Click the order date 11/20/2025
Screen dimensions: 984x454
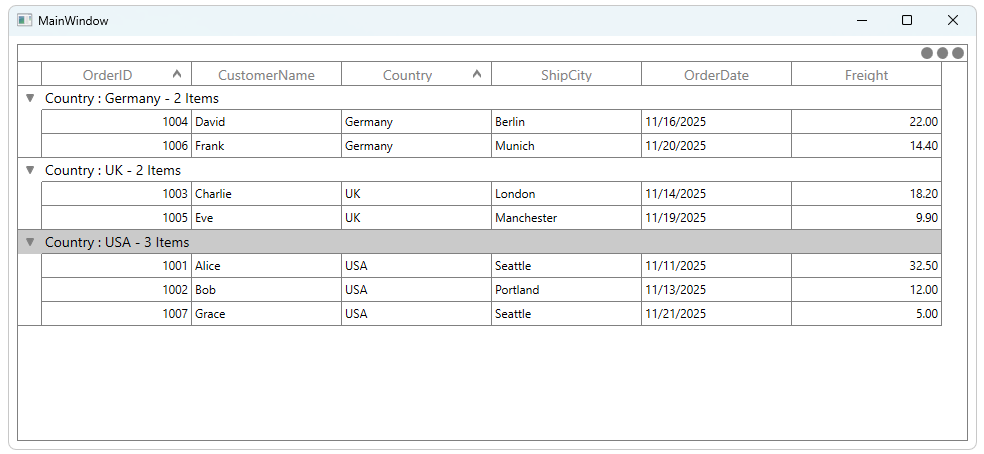click(x=717, y=146)
